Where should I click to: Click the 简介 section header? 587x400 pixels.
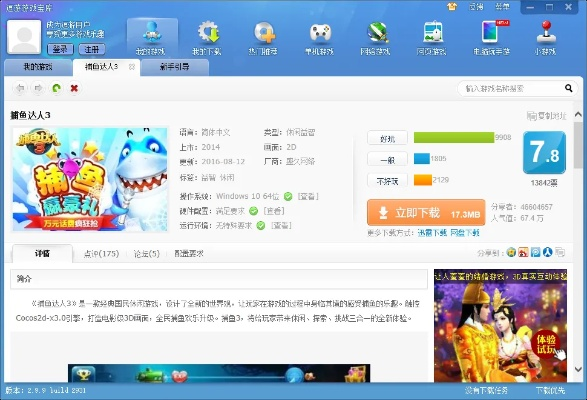219,279
